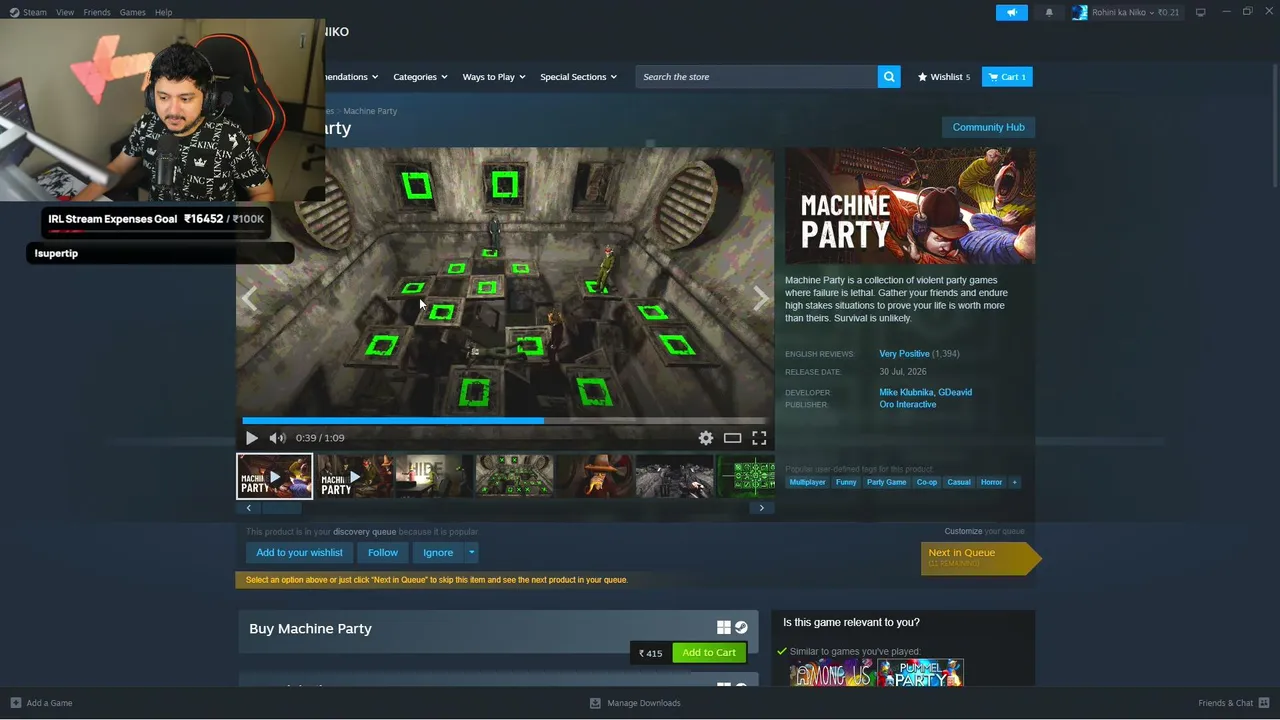Select the Multiplayer tag
Viewport: 1280px width, 720px height.
[x=807, y=482]
